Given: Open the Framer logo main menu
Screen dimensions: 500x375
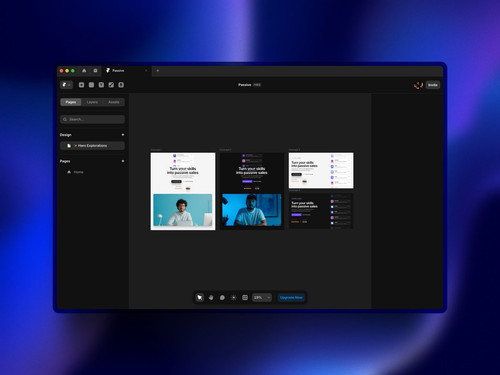Looking at the screenshot, I should [66, 85].
